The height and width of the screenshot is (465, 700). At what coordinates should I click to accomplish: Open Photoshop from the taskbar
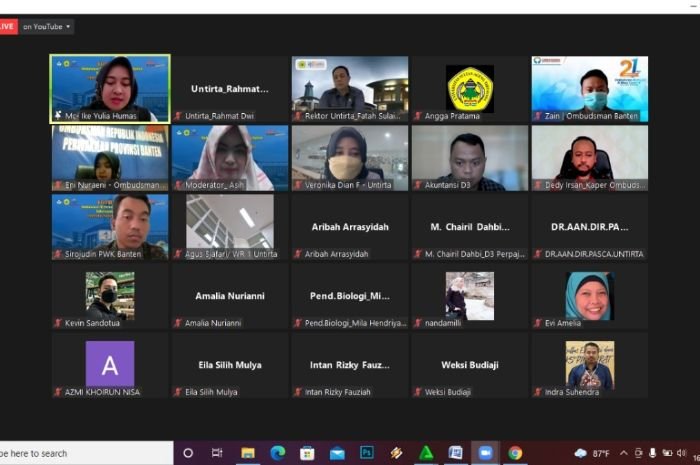click(367, 453)
